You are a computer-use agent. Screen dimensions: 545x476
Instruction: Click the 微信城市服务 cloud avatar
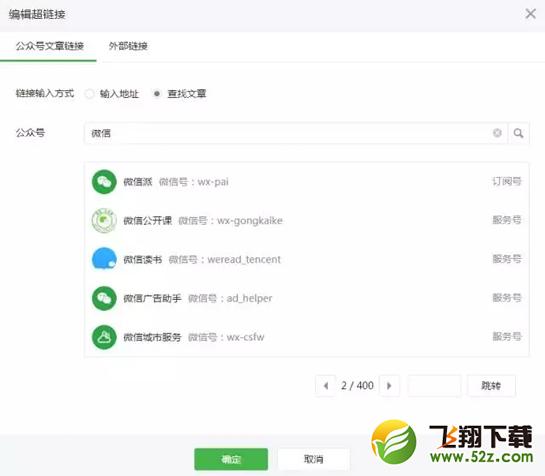point(104,337)
